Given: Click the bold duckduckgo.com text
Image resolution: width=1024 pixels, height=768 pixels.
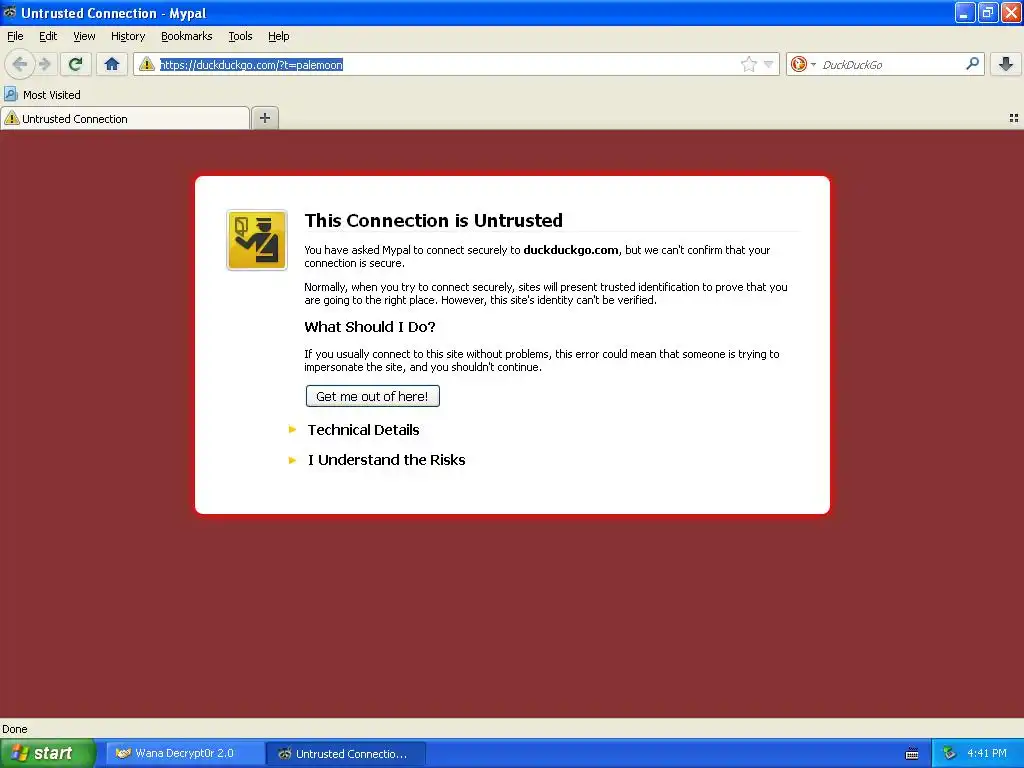Looking at the screenshot, I should tap(570, 249).
